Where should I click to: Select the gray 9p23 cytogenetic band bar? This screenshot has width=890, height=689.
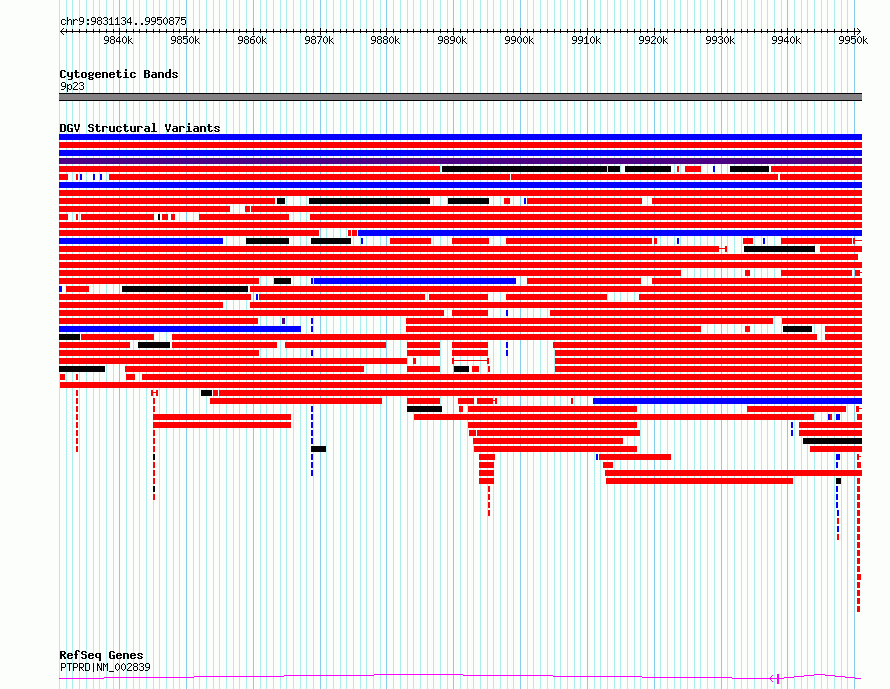(460, 97)
